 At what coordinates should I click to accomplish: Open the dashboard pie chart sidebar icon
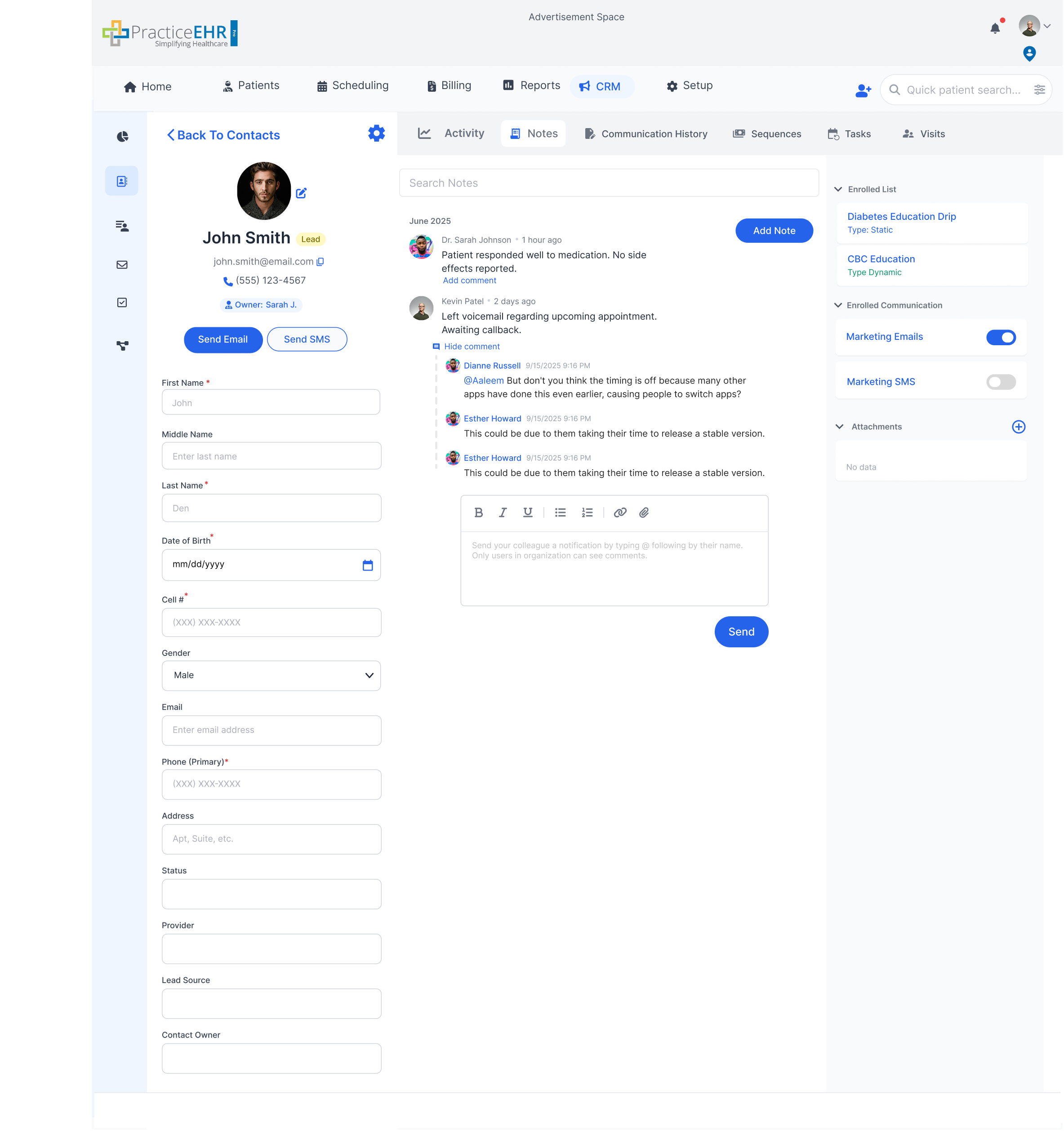(x=122, y=137)
